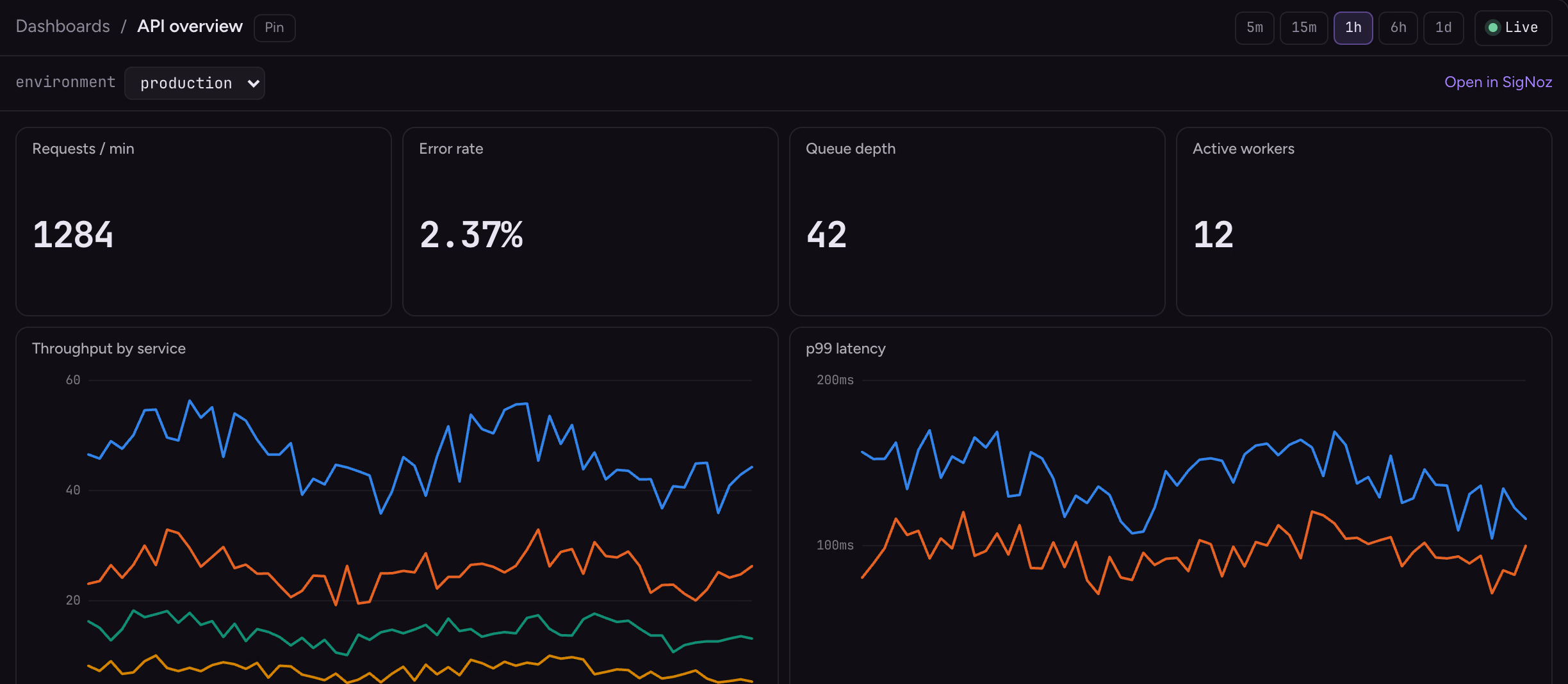This screenshot has width=1568, height=684.
Task: Go to the Dashboards breadcrumb
Action: click(63, 26)
